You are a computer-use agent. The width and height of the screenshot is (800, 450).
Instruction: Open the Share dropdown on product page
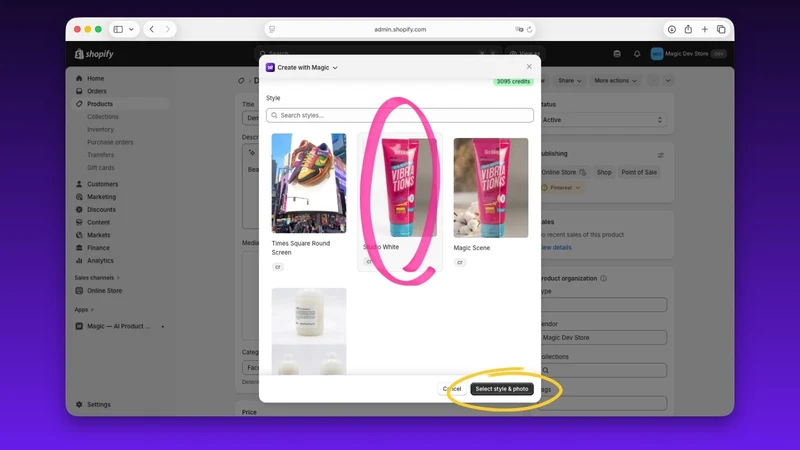coord(569,81)
